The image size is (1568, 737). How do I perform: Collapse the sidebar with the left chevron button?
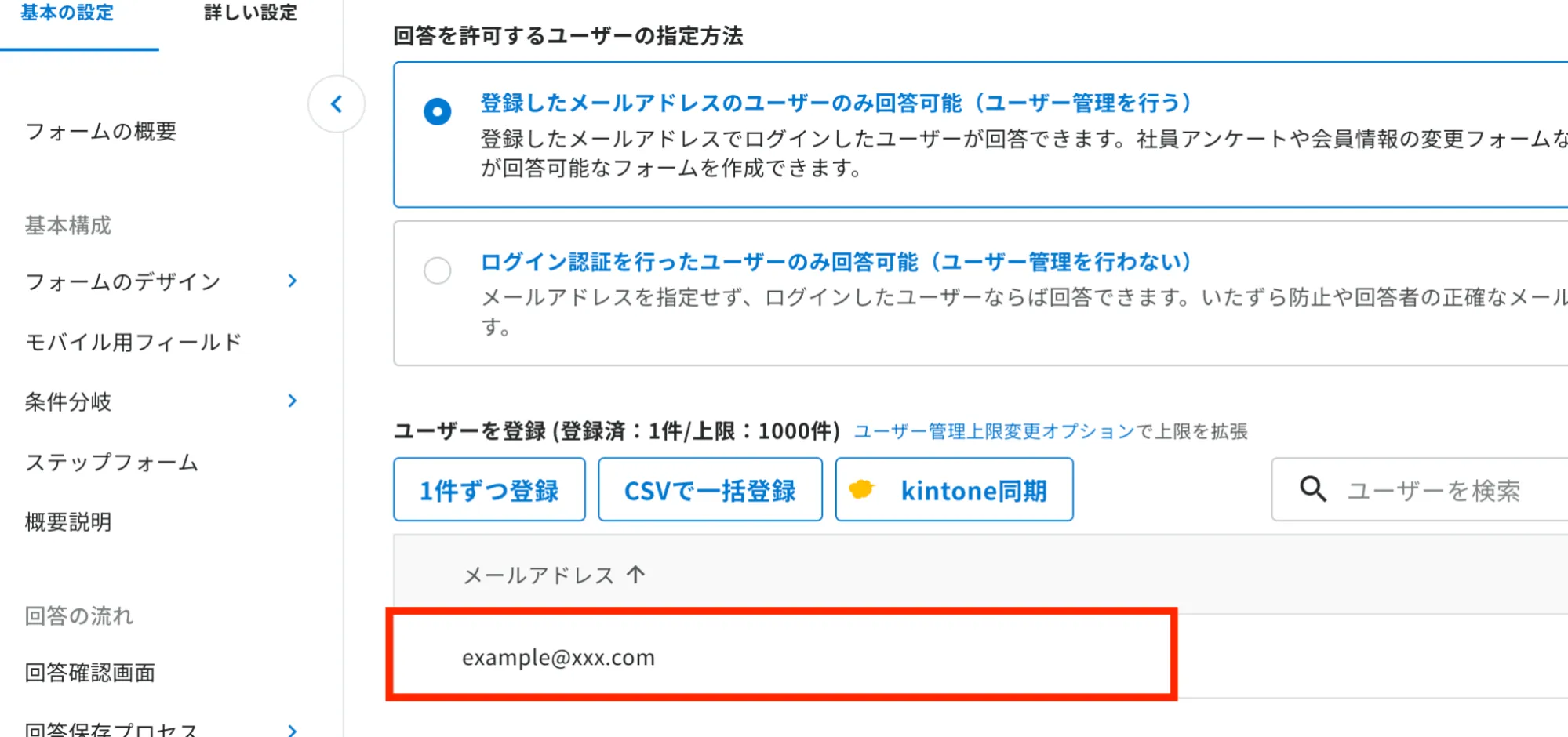point(337,104)
